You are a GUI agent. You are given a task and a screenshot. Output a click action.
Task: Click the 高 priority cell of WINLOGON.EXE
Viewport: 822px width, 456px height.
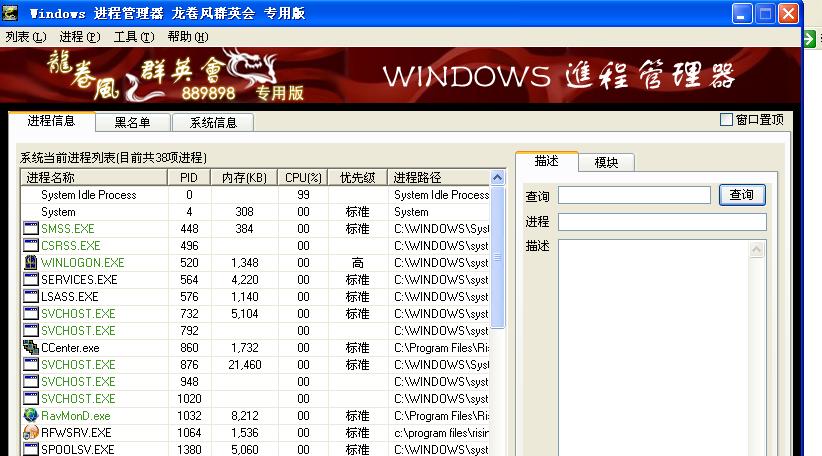click(x=357, y=263)
